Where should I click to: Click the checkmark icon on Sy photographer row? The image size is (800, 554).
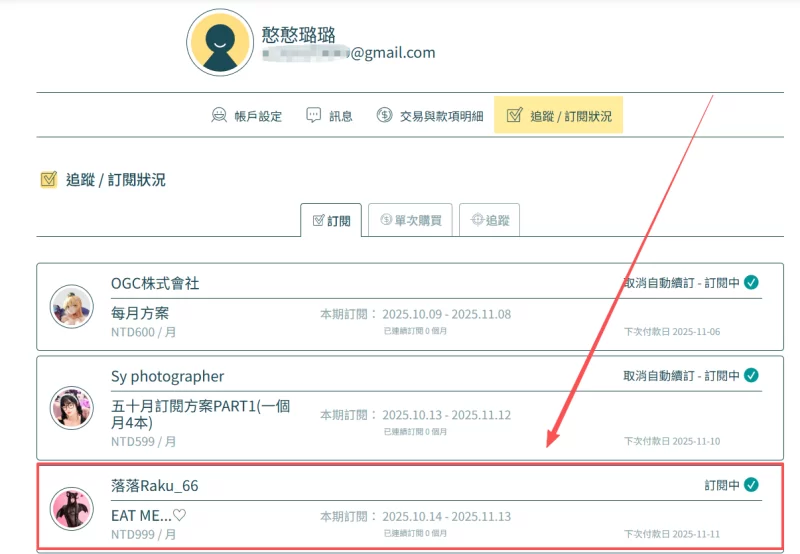tap(751, 376)
